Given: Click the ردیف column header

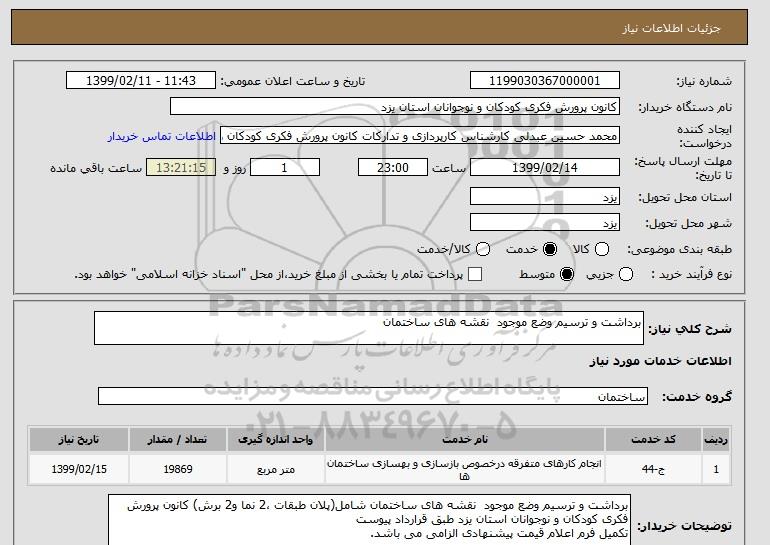Looking at the screenshot, I should pos(716,439).
